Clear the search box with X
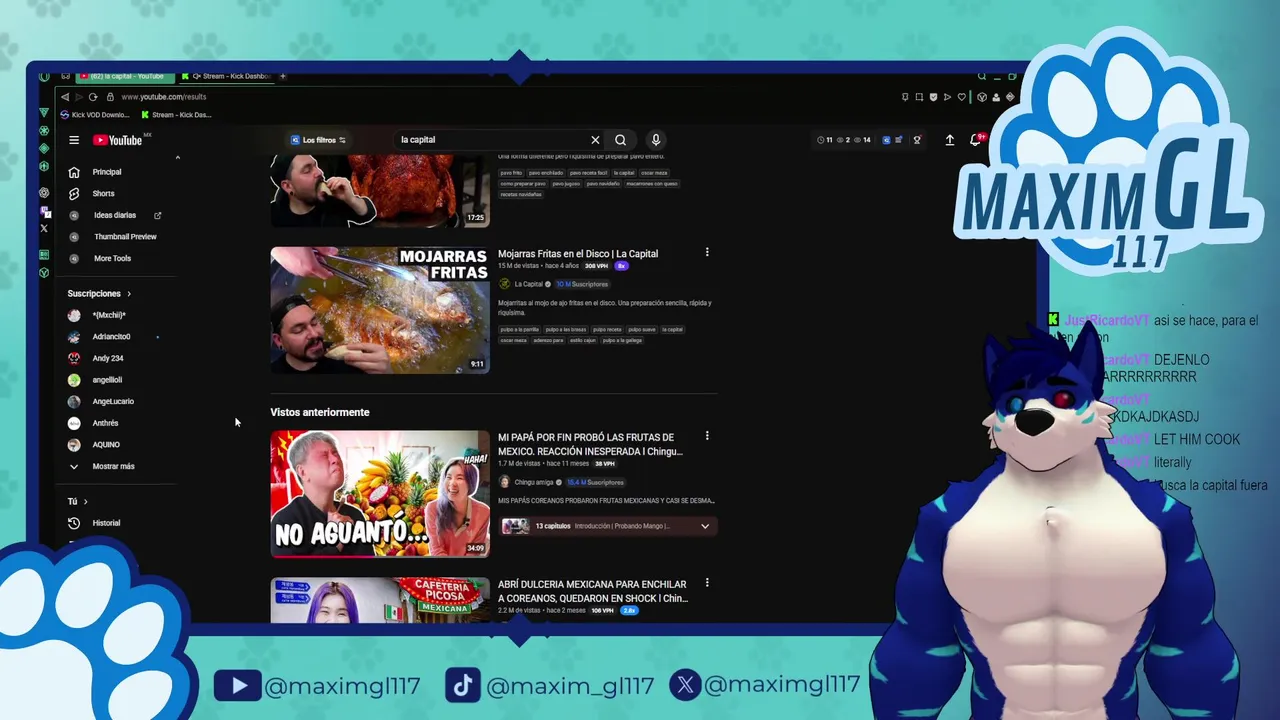Viewport: 1280px width, 720px height. (x=595, y=140)
